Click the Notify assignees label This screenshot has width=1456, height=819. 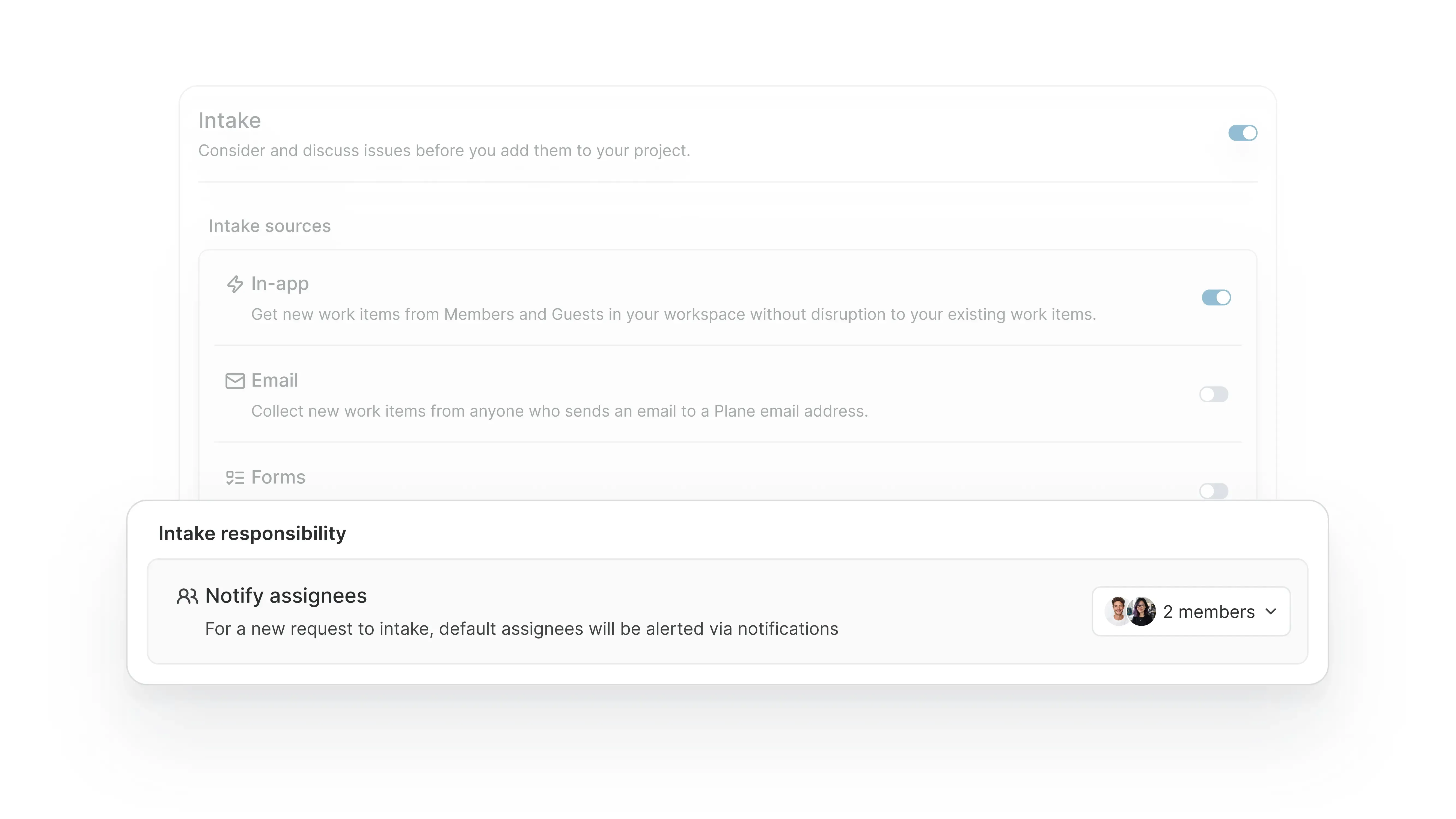pyautogui.click(x=286, y=596)
